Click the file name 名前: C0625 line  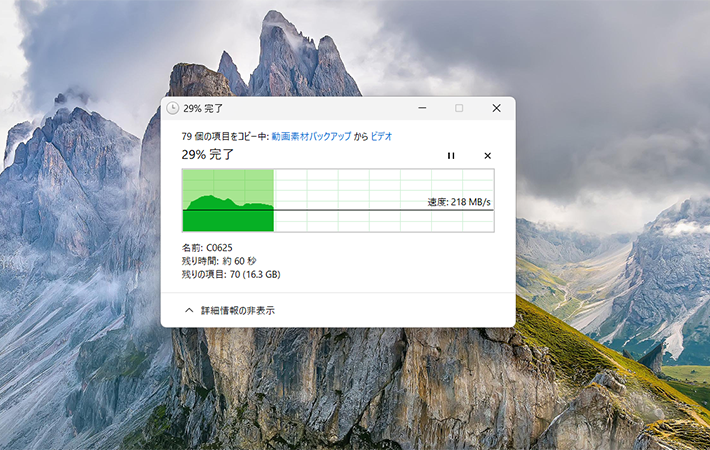(x=207, y=248)
